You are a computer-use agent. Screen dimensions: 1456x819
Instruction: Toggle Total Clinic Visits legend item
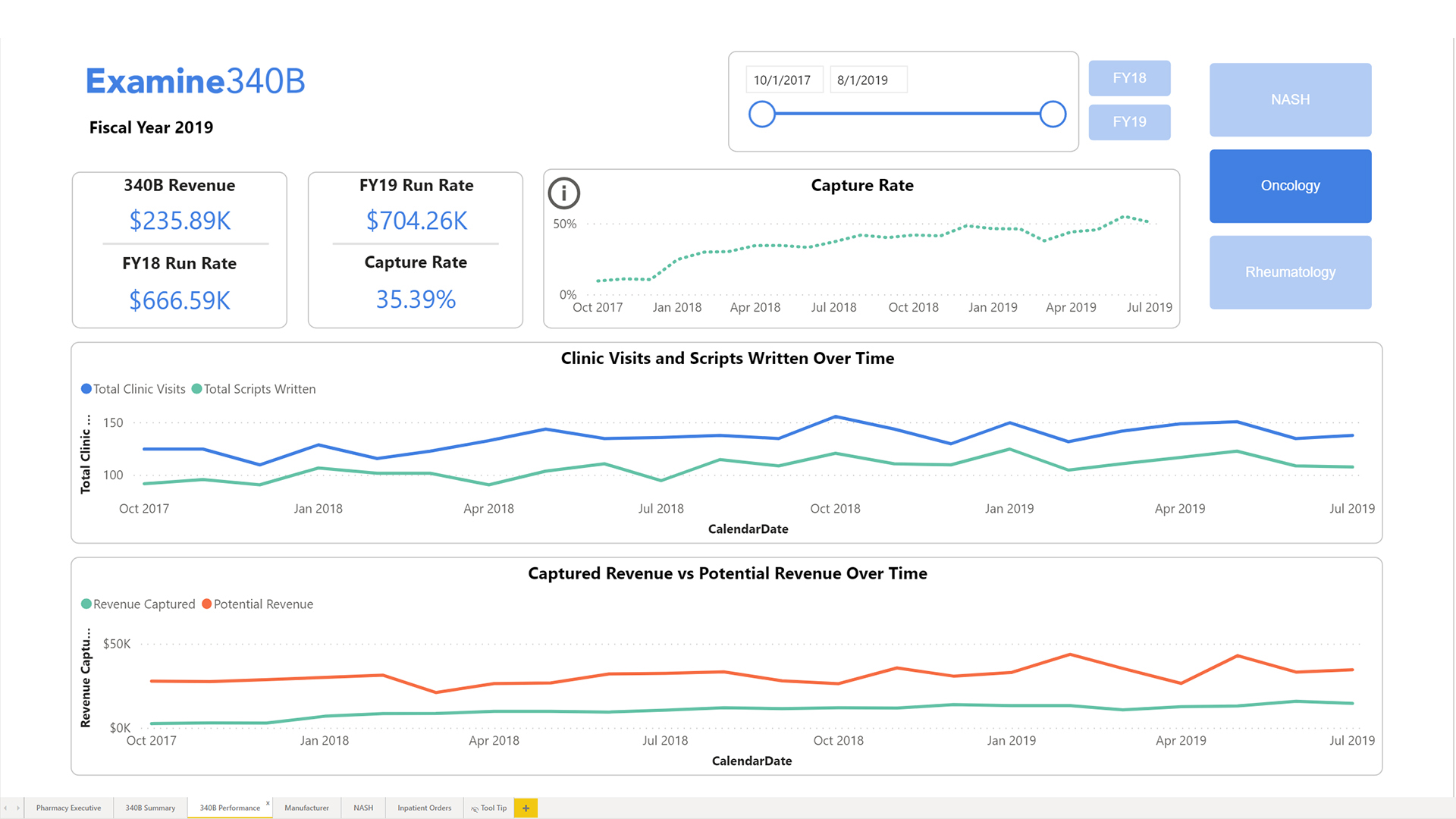pos(133,389)
